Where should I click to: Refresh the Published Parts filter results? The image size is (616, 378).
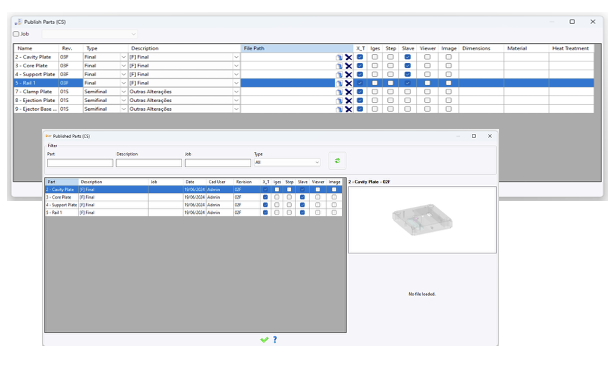pos(337,161)
